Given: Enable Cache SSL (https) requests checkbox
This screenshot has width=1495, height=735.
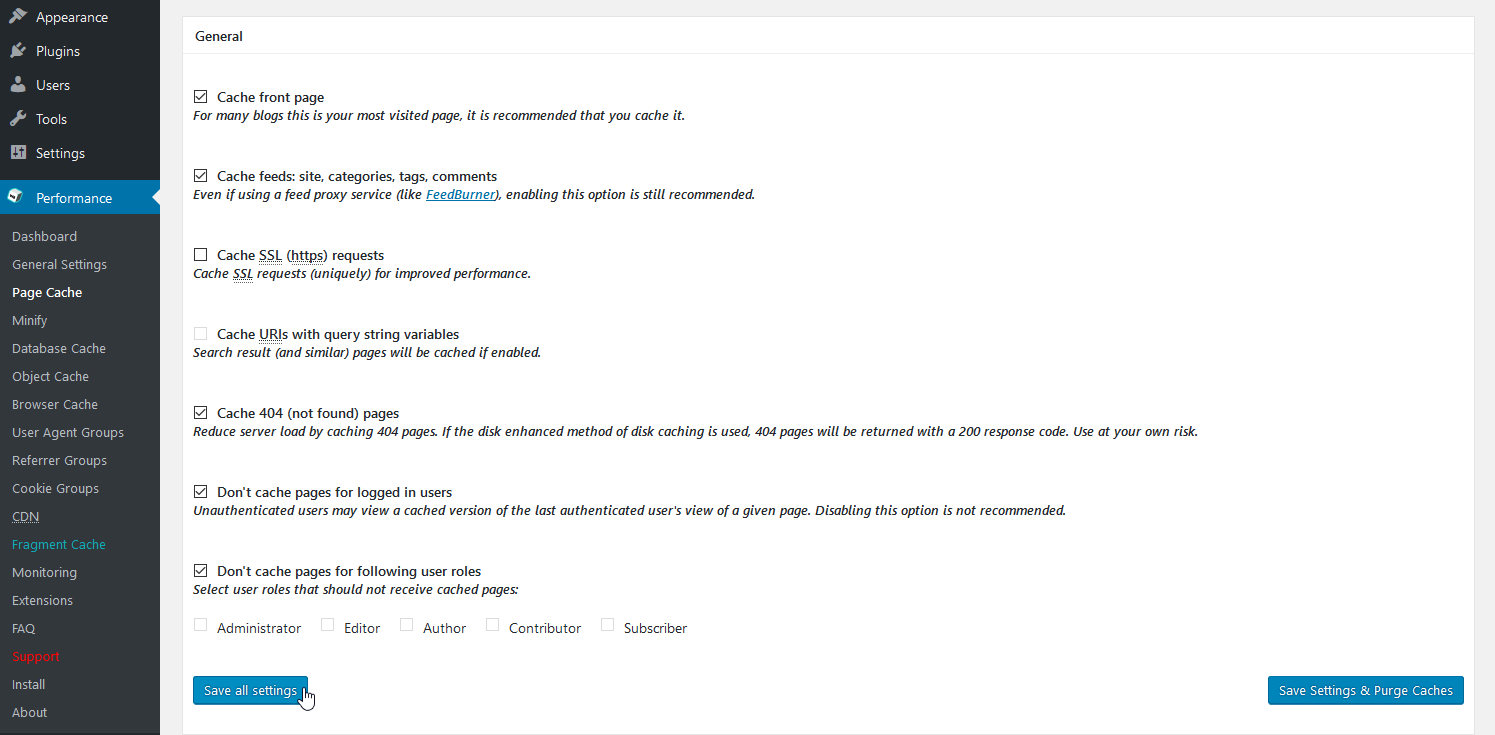Looking at the screenshot, I should point(201,255).
